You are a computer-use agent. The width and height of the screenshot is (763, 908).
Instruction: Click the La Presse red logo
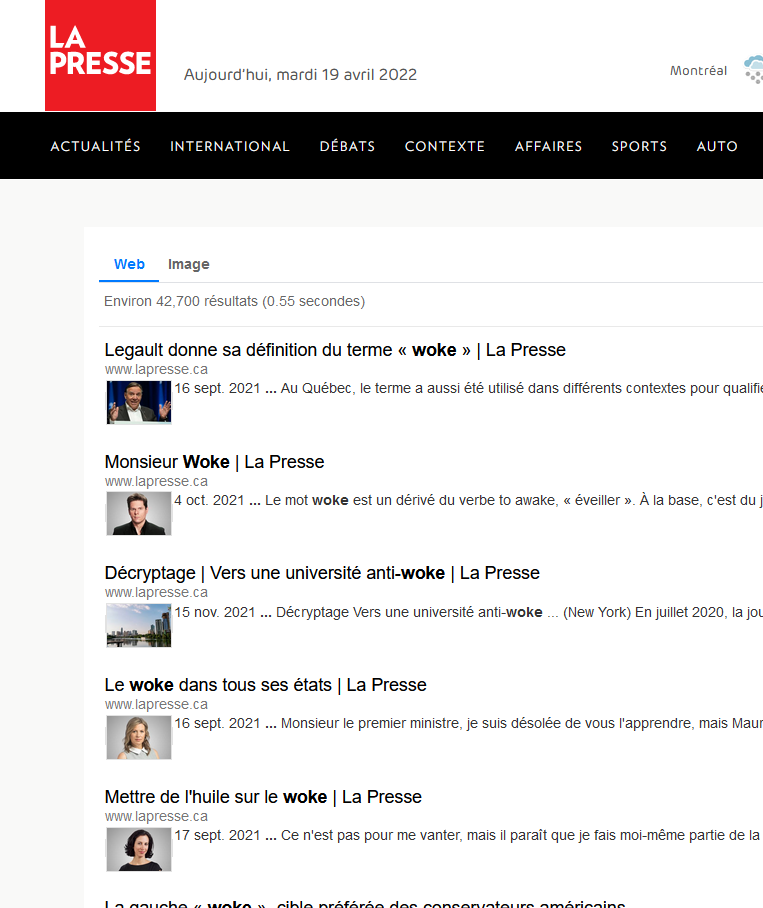coord(100,55)
